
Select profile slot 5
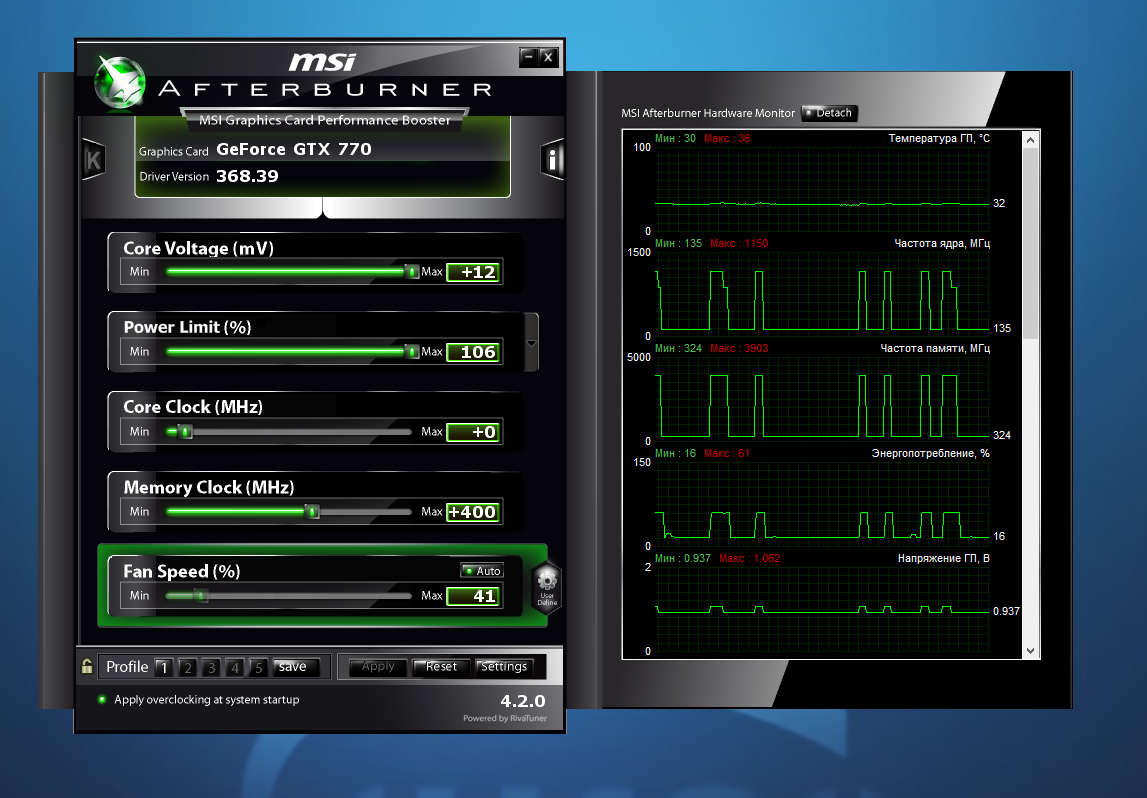click(x=257, y=667)
